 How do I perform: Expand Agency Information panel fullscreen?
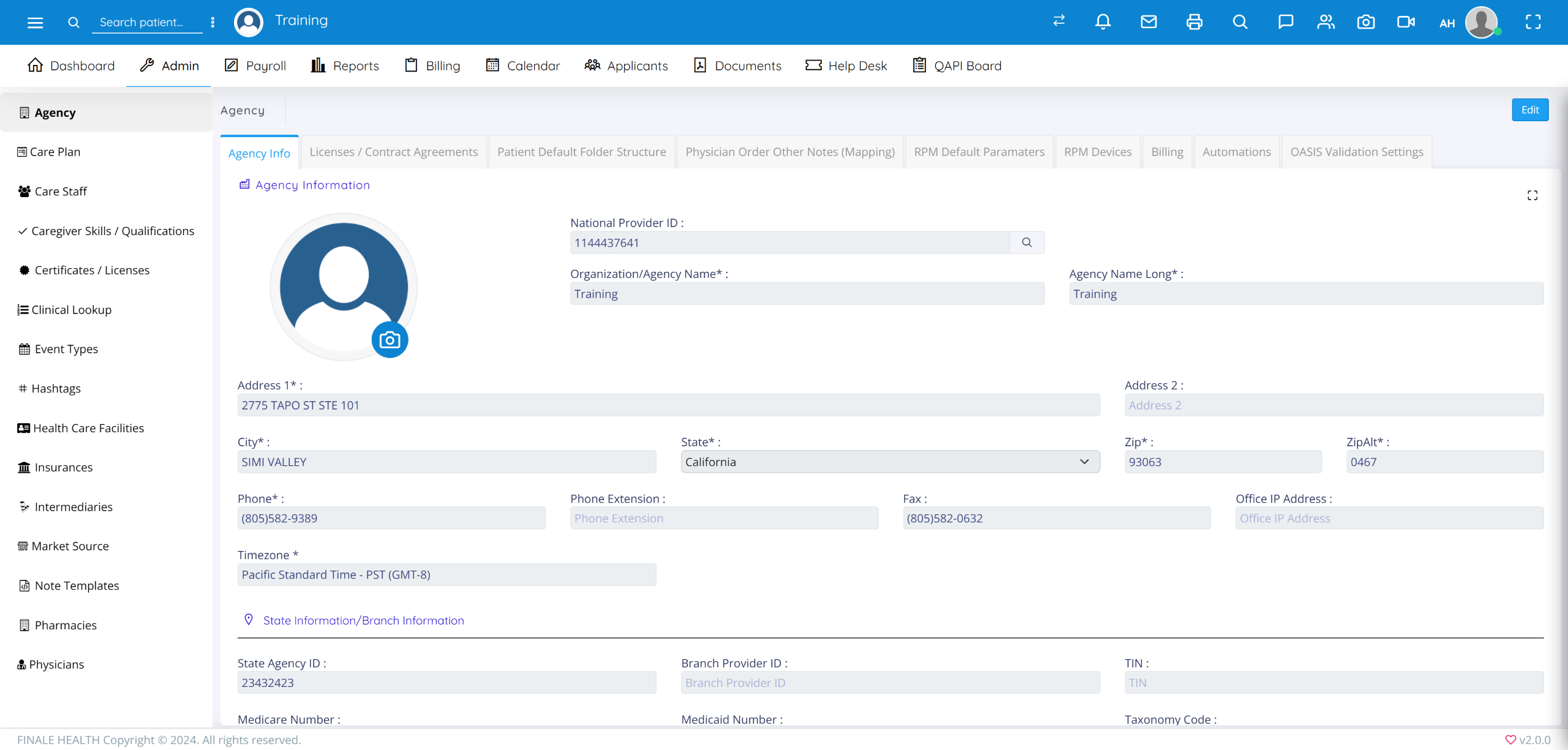click(1532, 195)
